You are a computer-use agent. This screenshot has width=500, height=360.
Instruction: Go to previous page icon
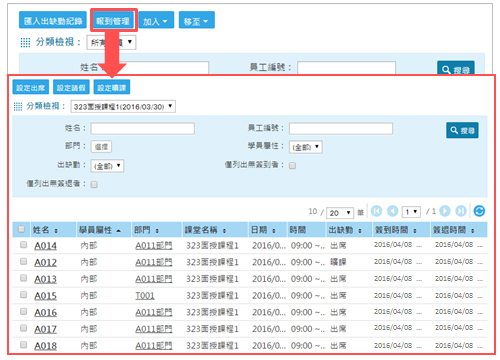click(392, 211)
